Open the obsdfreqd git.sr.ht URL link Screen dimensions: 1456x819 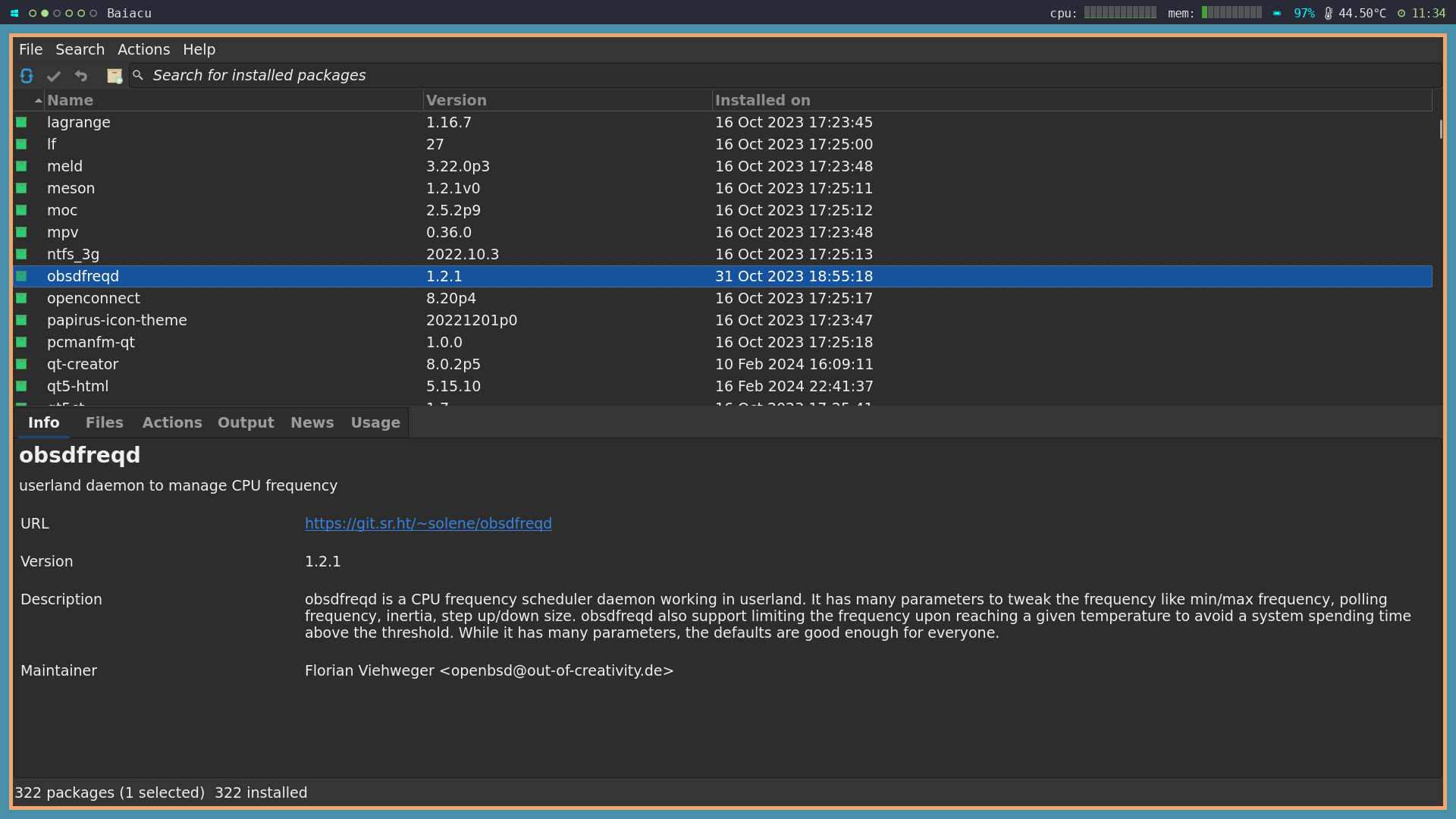[428, 523]
